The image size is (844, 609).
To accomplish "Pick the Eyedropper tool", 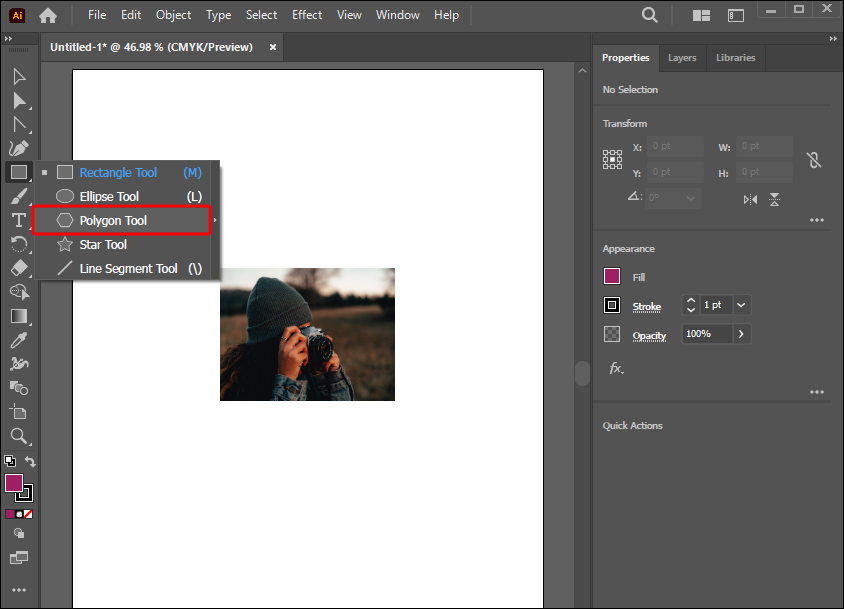I will click(x=18, y=341).
